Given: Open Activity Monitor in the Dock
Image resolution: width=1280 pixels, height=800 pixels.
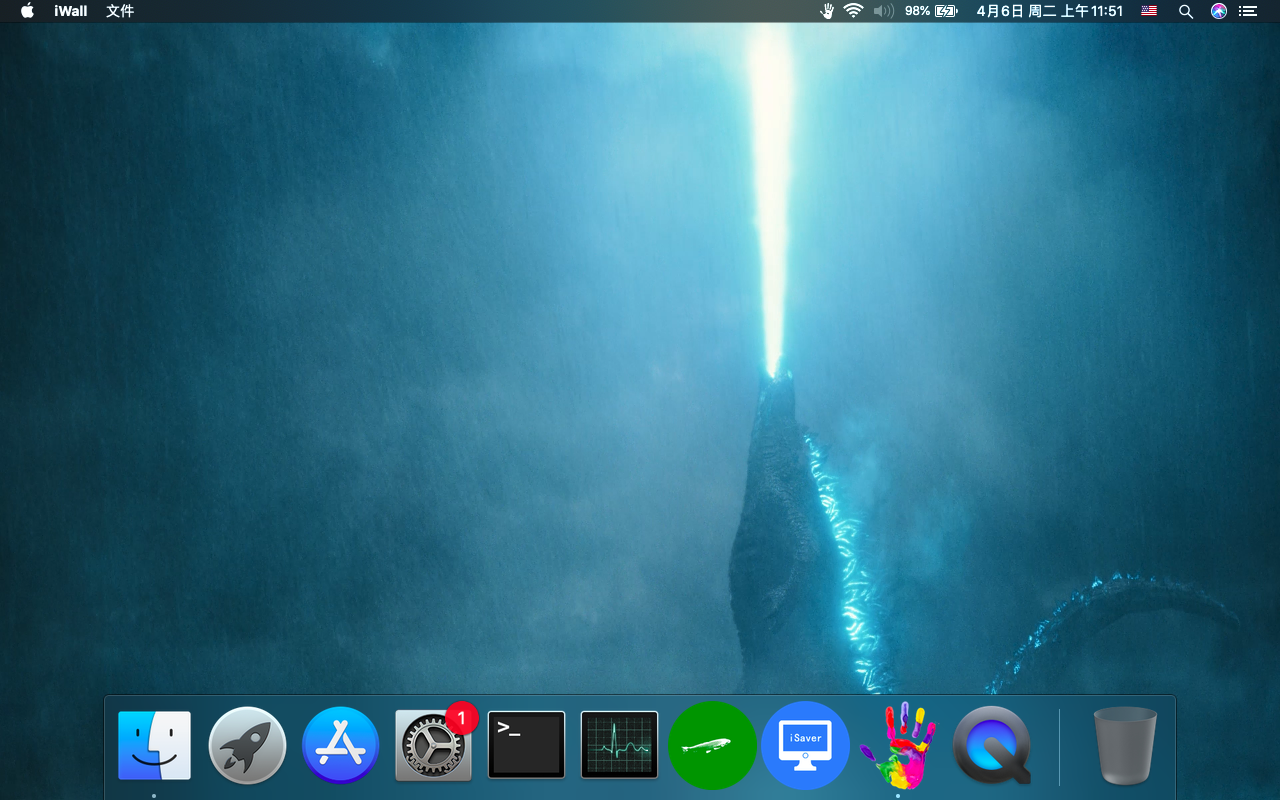Looking at the screenshot, I should [x=620, y=745].
